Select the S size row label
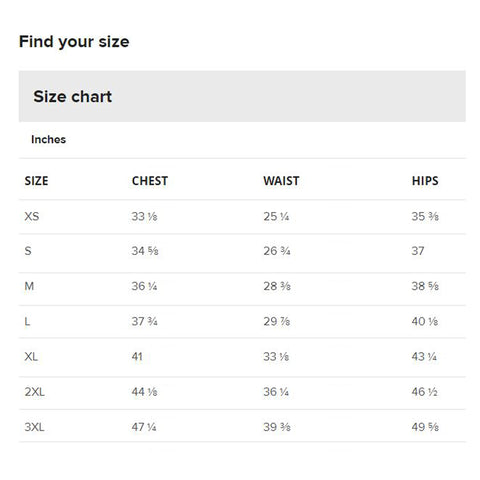This screenshot has width=480, height=480. (28, 251)
